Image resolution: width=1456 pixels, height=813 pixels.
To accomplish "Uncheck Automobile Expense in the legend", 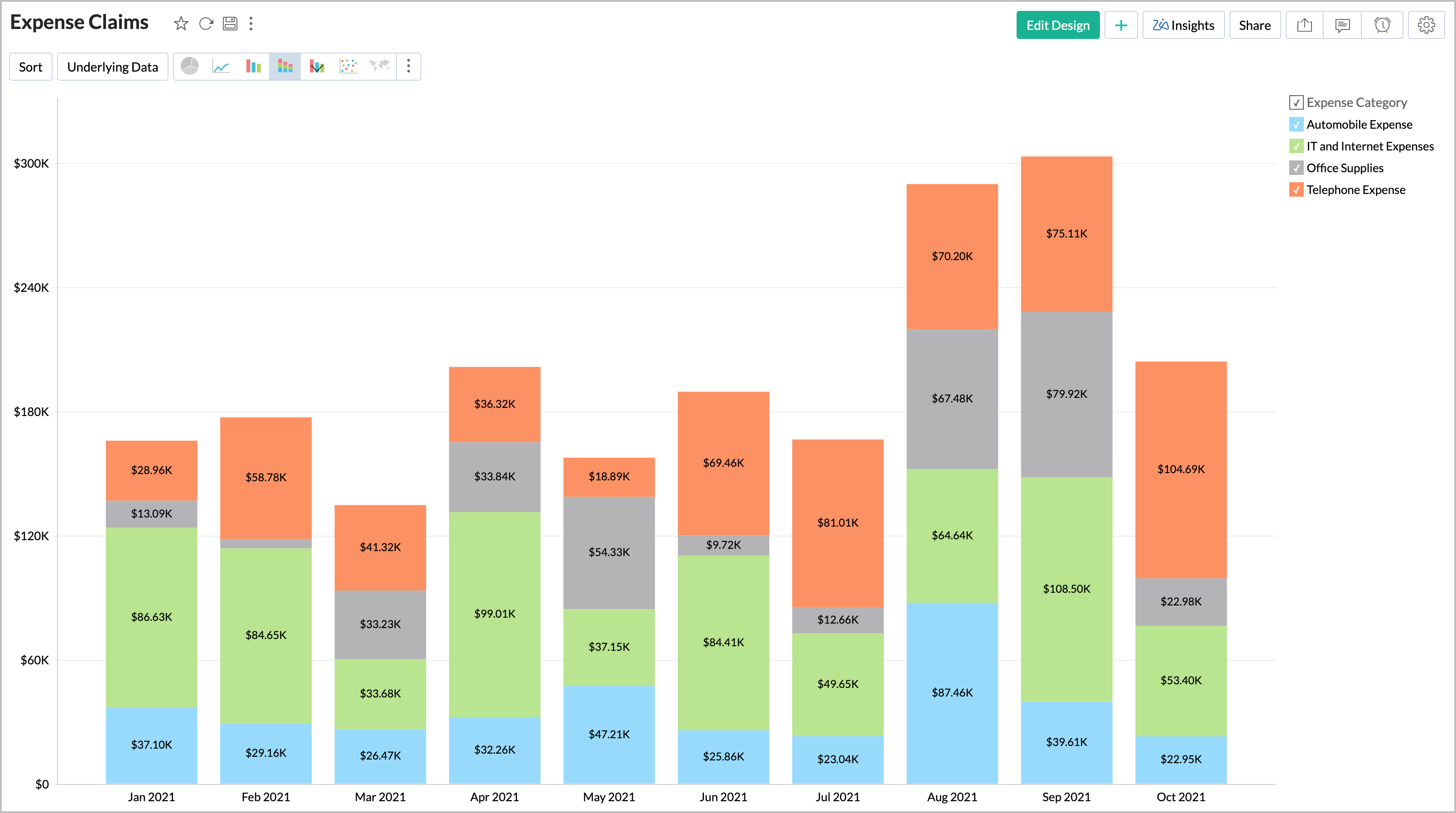I will (1296, 124).
